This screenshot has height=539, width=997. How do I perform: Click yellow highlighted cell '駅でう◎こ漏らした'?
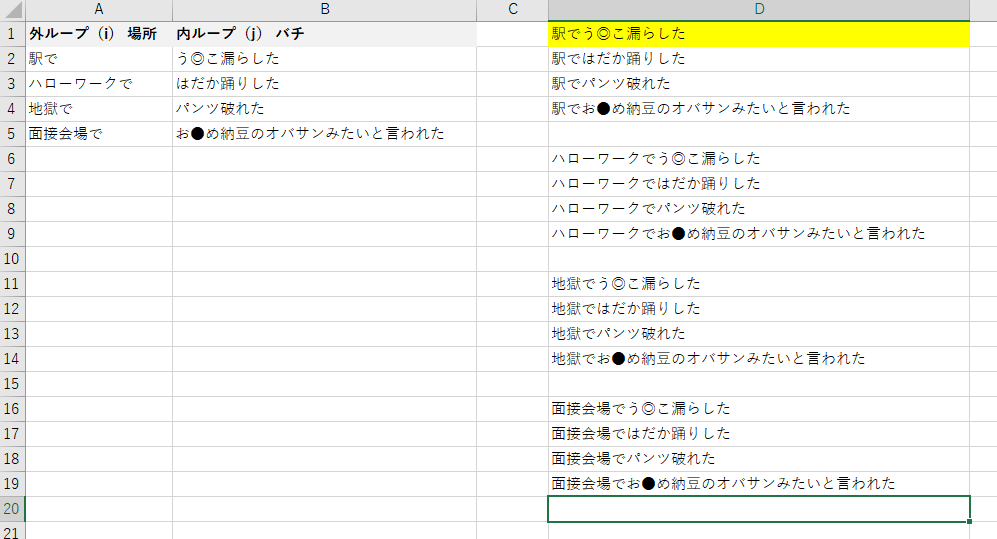759,34
